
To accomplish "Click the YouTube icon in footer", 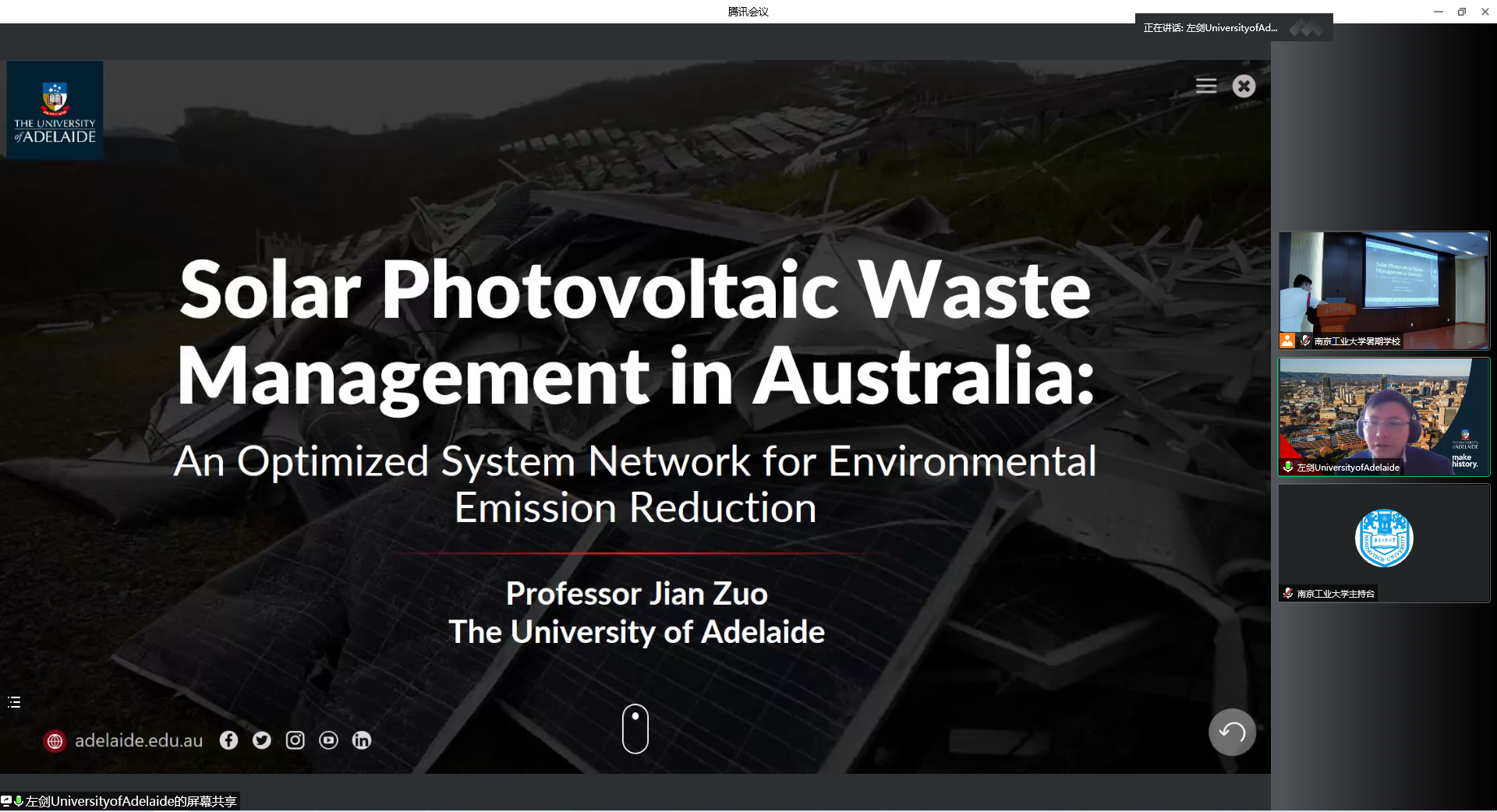I will click(328, 740).
